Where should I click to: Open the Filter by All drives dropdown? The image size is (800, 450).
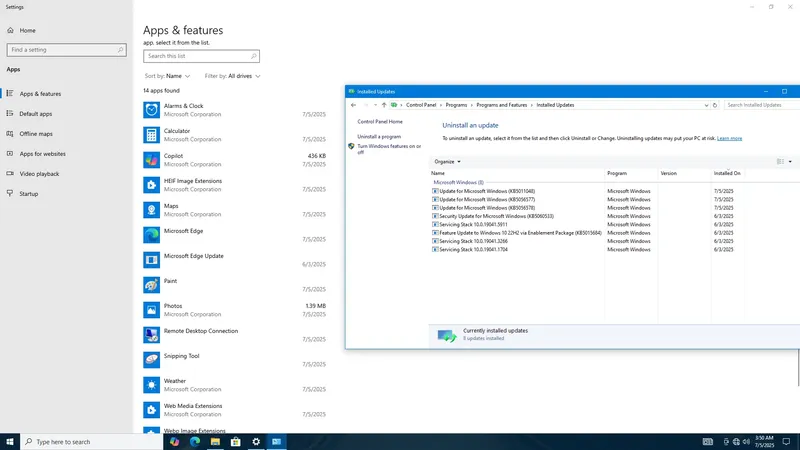pyautogui.click(x=233, y=76)
